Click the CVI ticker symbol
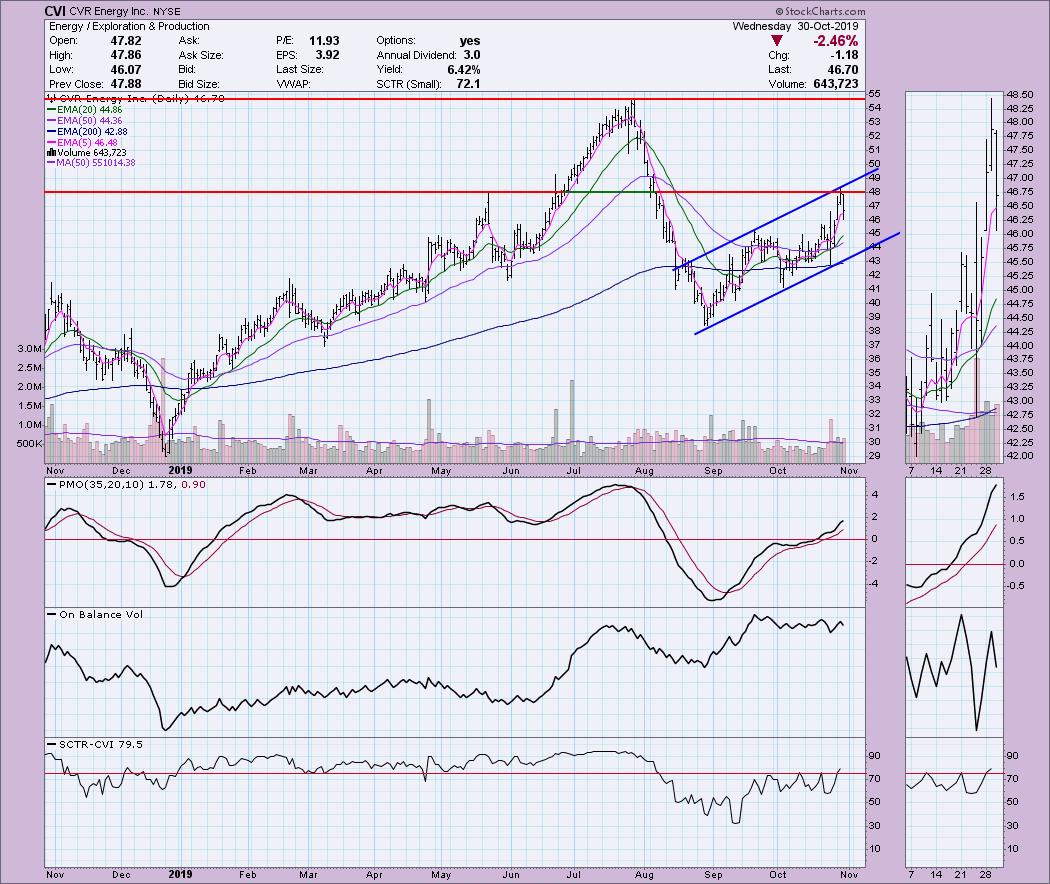Screen dimensions: 1050x884 (x=55, y=11)
